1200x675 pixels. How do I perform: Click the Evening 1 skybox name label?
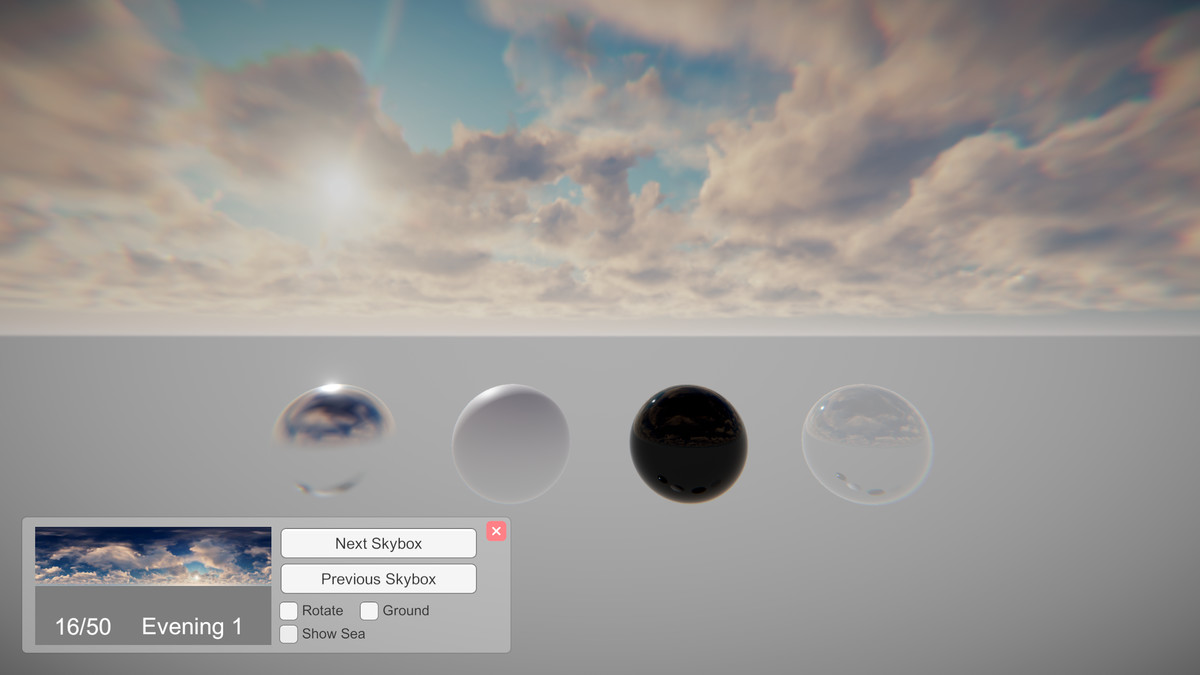[x=193, y=626]
